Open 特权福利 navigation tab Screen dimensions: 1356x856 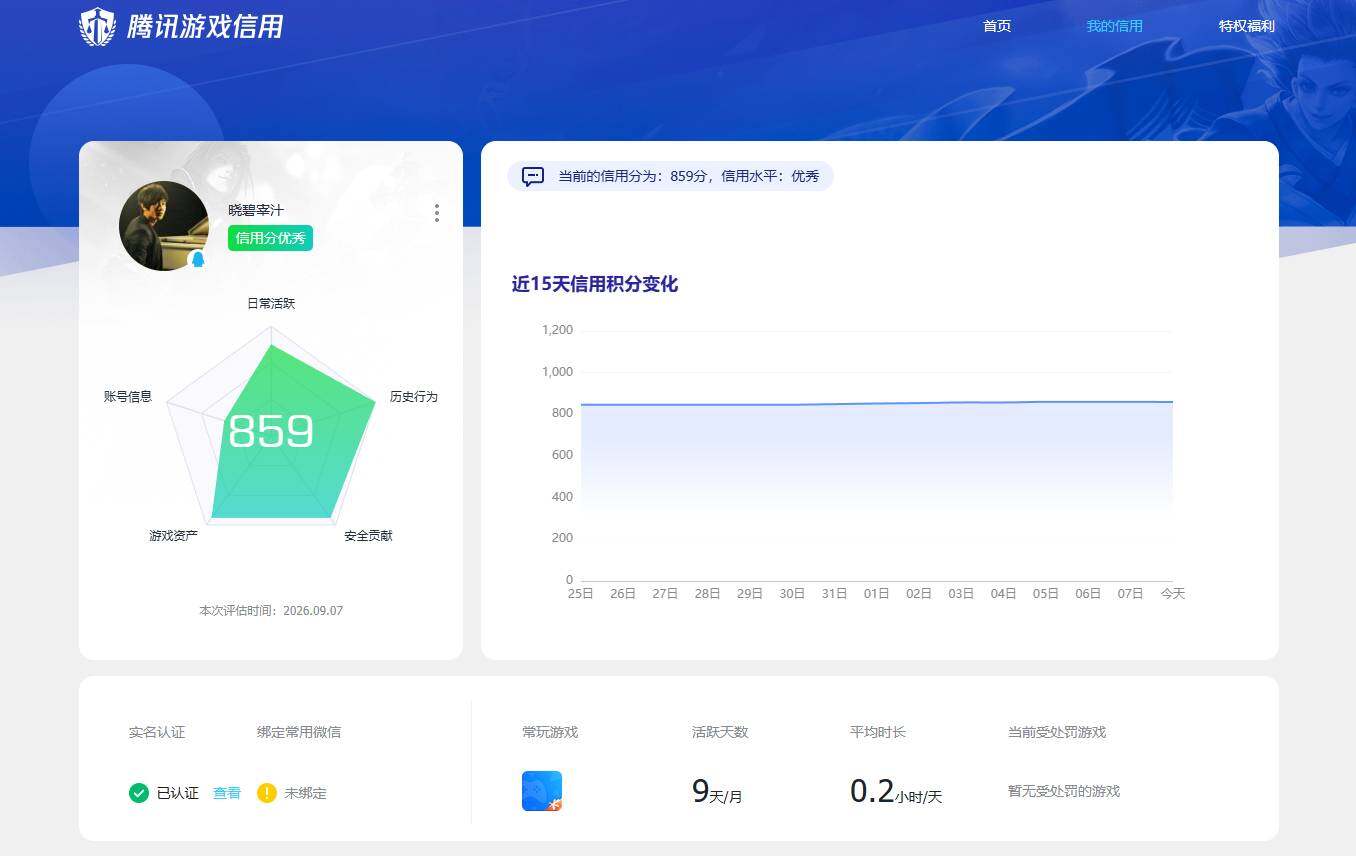tap(1246, 26)
